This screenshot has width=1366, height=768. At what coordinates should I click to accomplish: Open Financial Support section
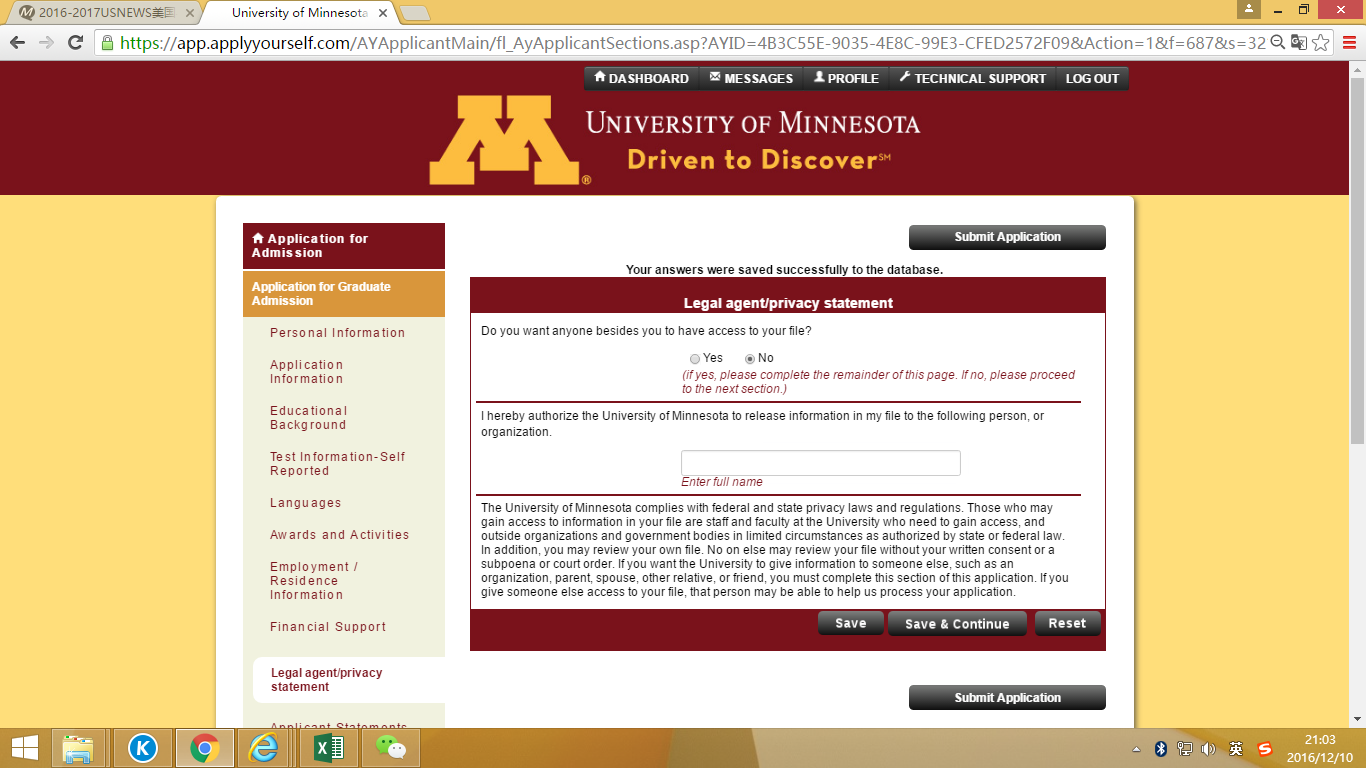pos(328,627)
